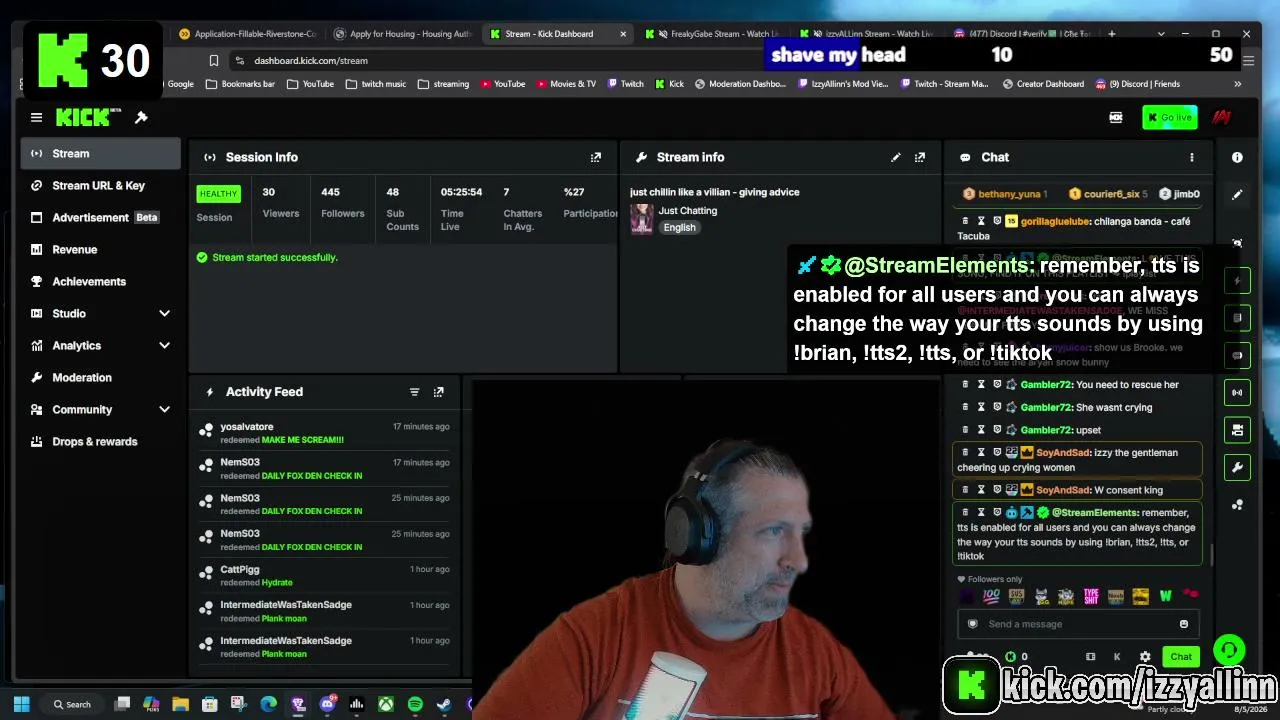Pop out the Activity Feed panel

(438, 392)
